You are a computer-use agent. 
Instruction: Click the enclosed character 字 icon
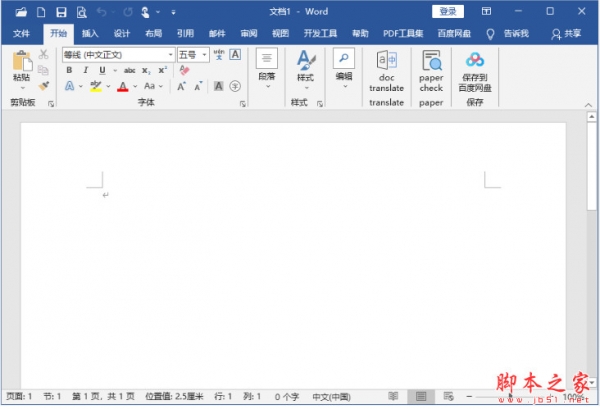click(235, 86)
